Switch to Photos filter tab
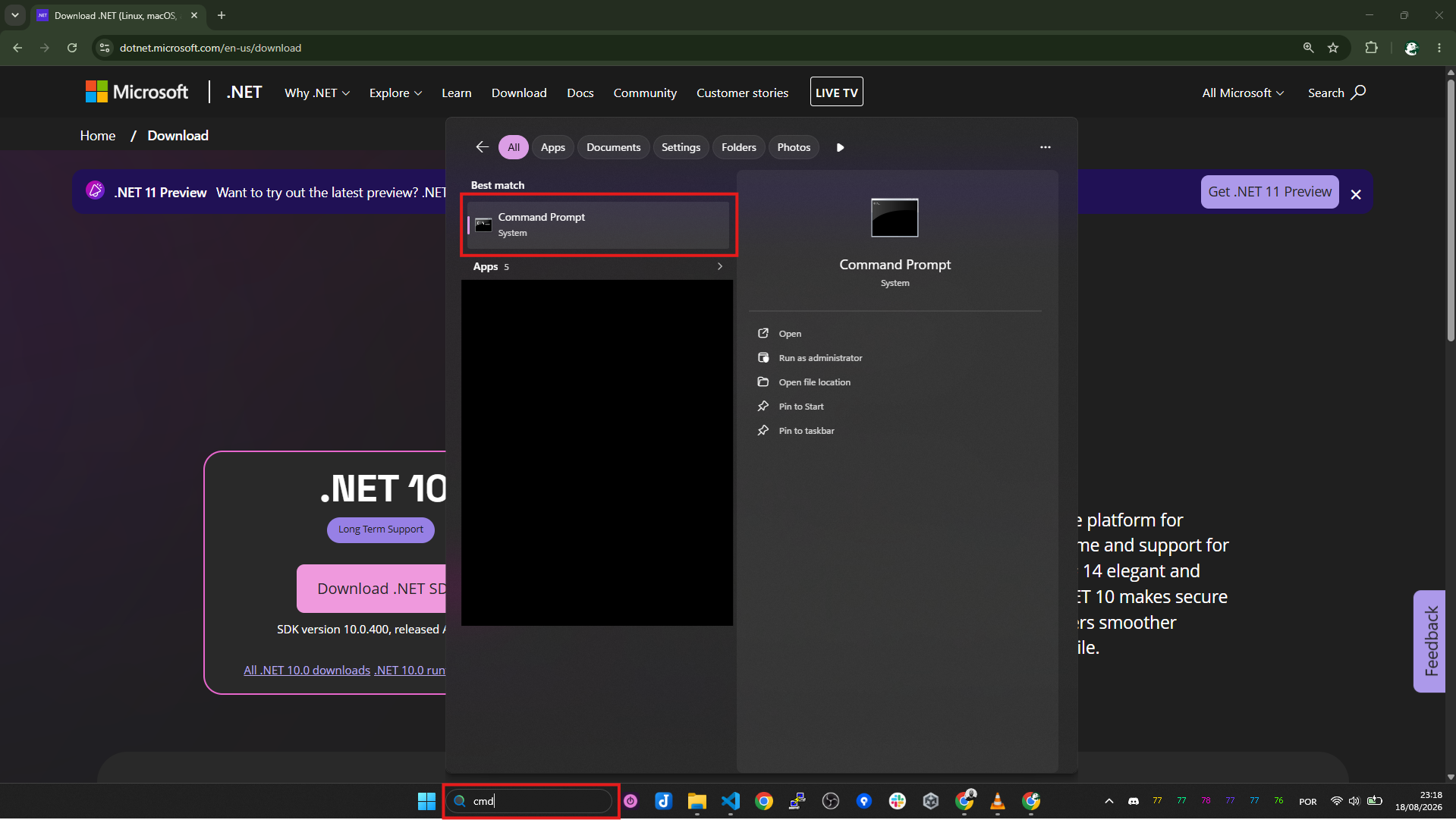 tap(794, 147)
